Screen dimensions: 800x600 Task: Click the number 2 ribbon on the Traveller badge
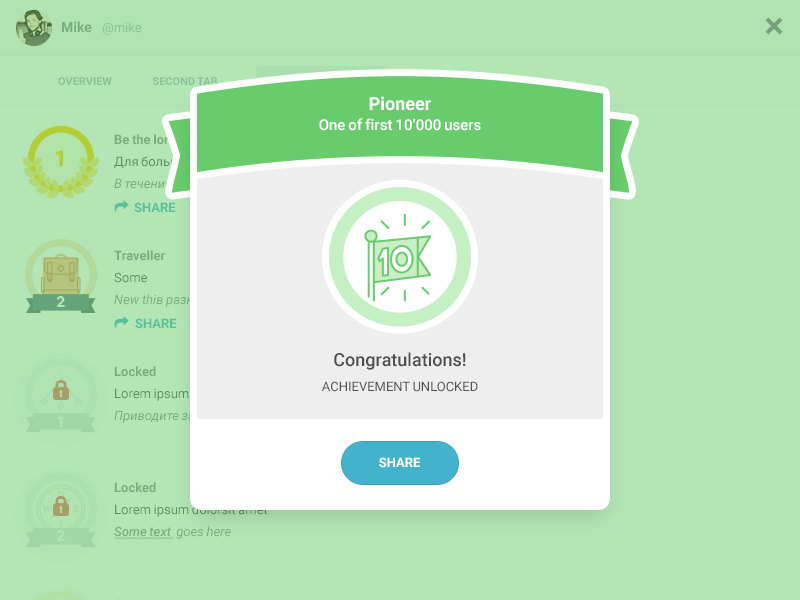click(60, 302)
